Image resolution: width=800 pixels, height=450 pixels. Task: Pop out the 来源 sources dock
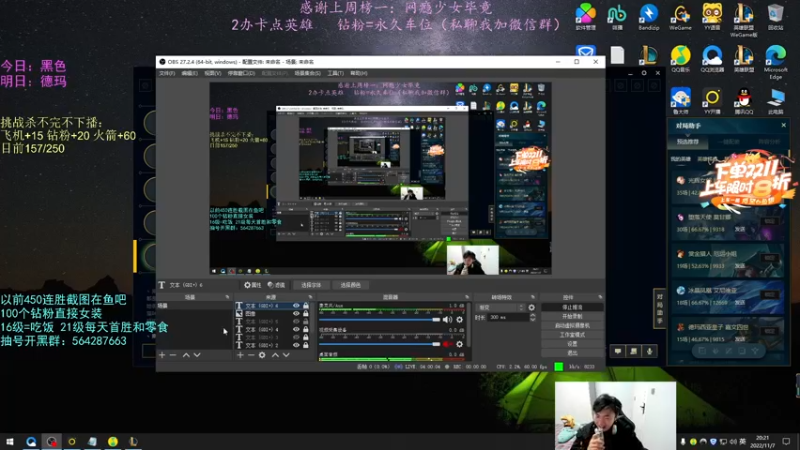311,297
